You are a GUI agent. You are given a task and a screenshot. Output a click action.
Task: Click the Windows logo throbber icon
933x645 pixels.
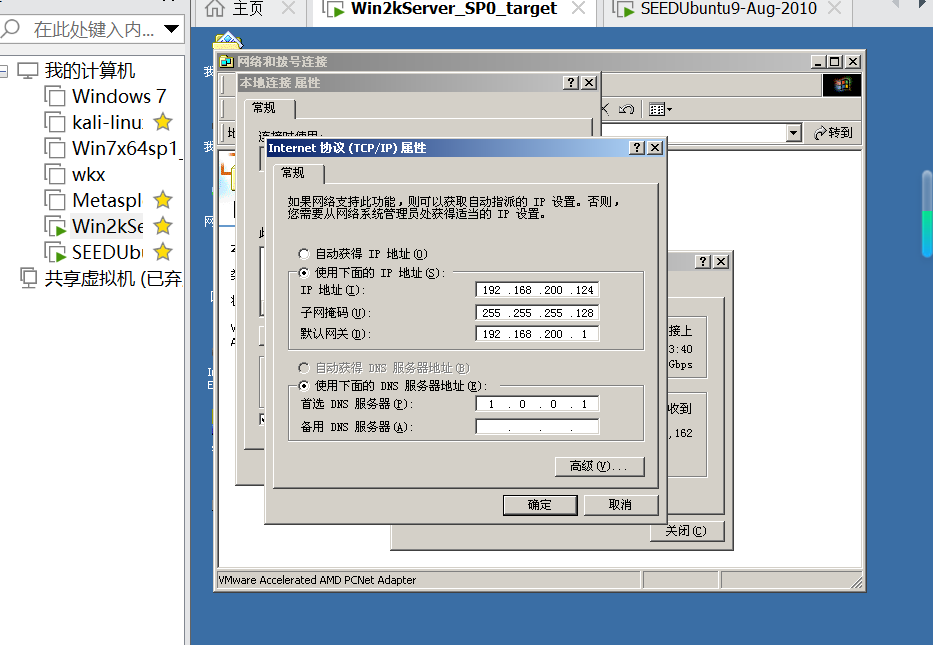pos(842,85)
